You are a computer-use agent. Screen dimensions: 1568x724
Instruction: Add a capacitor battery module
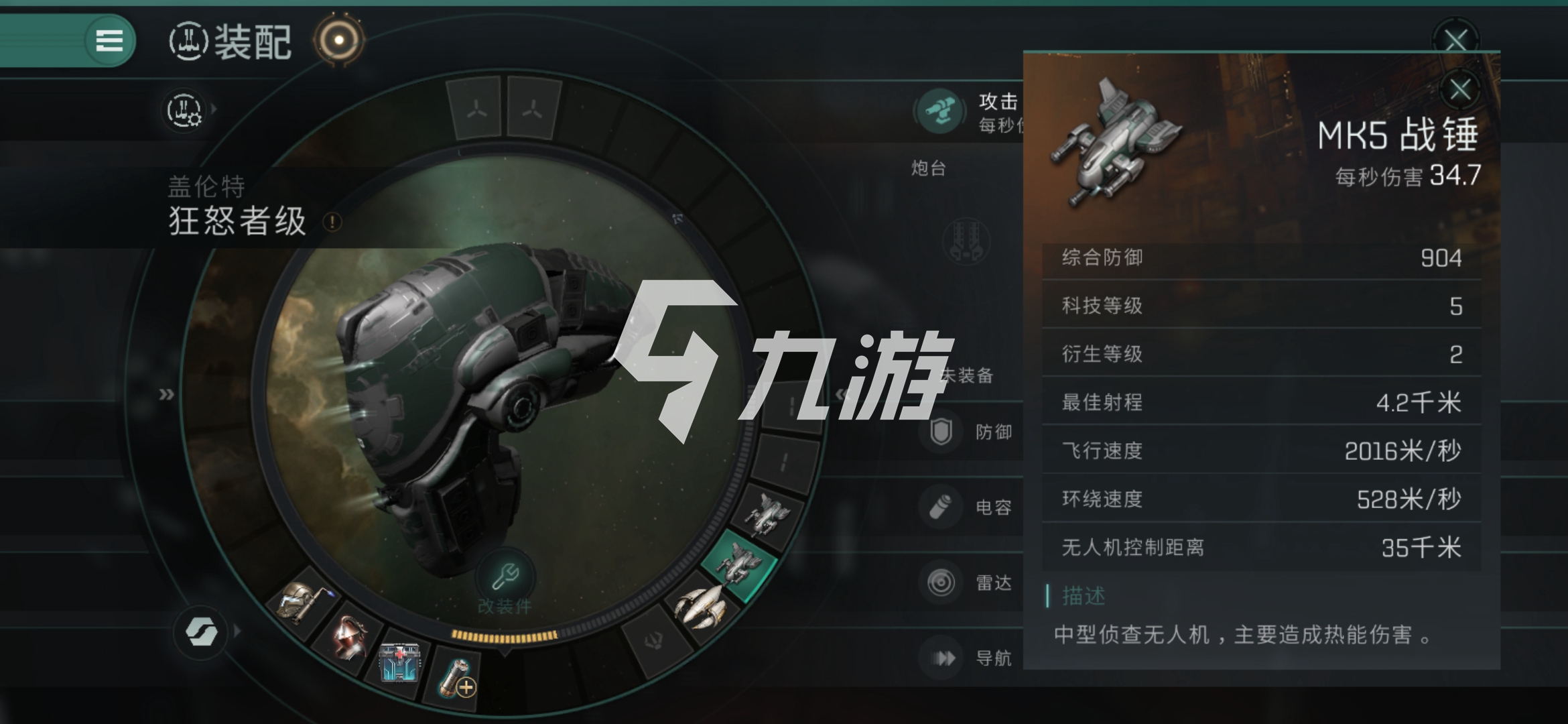(x=456, y=677)
